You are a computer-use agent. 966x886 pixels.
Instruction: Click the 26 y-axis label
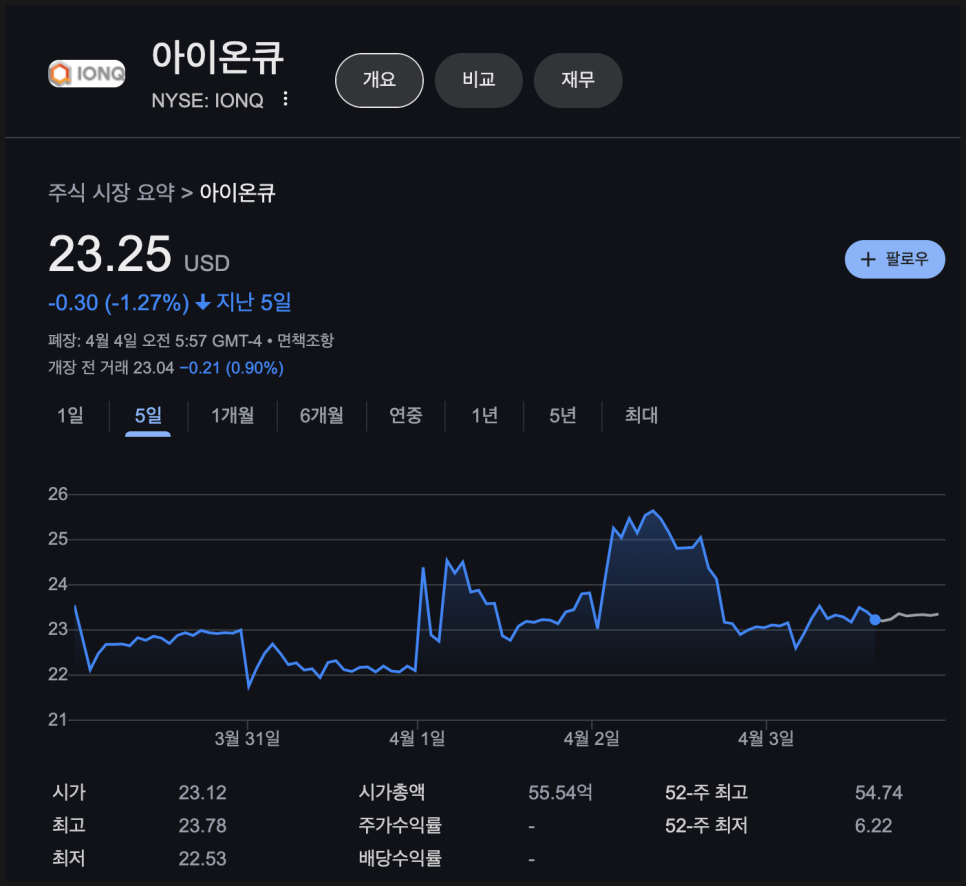click(58, 494)
